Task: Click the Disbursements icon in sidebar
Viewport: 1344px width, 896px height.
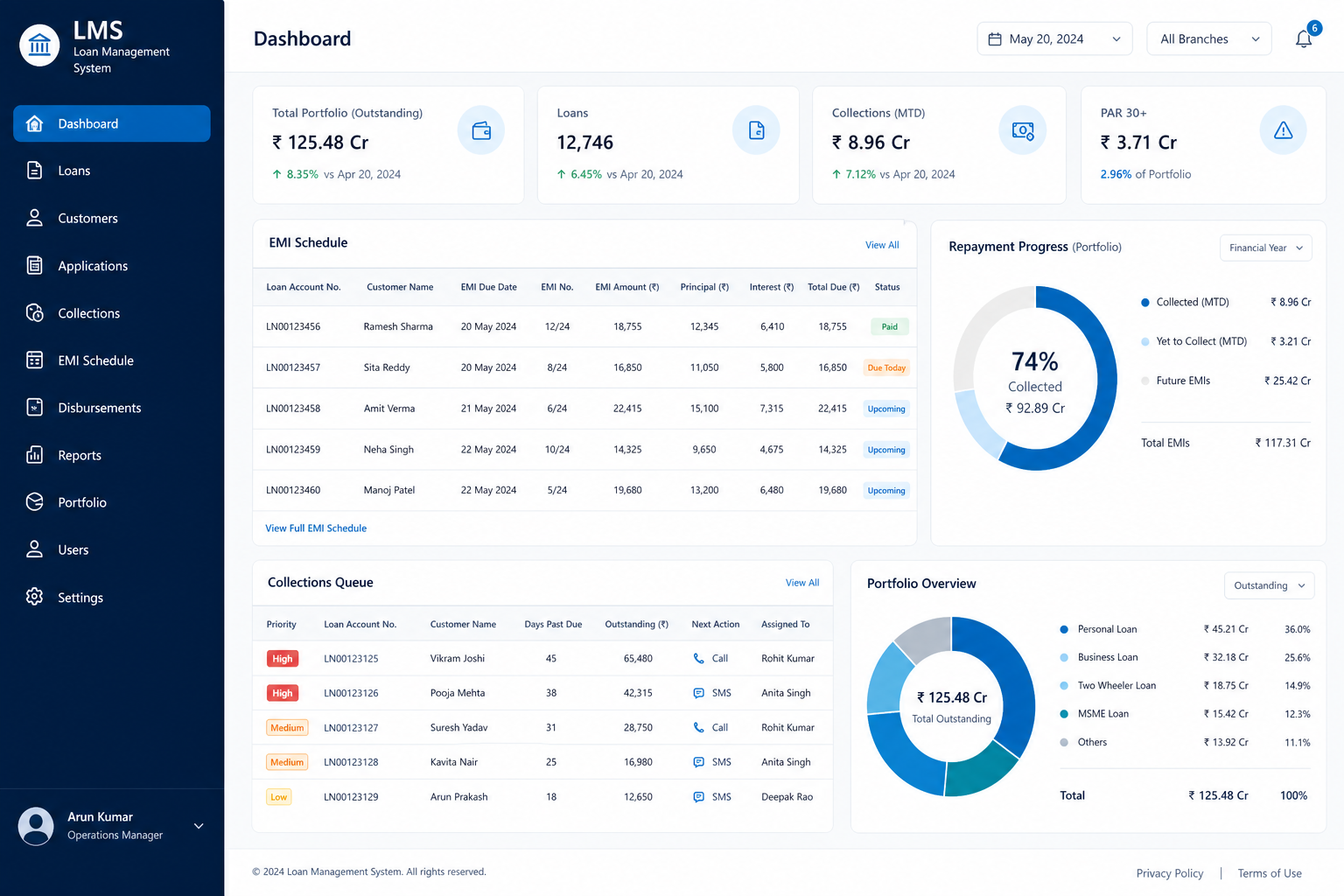Action: [x=35, y=407]
